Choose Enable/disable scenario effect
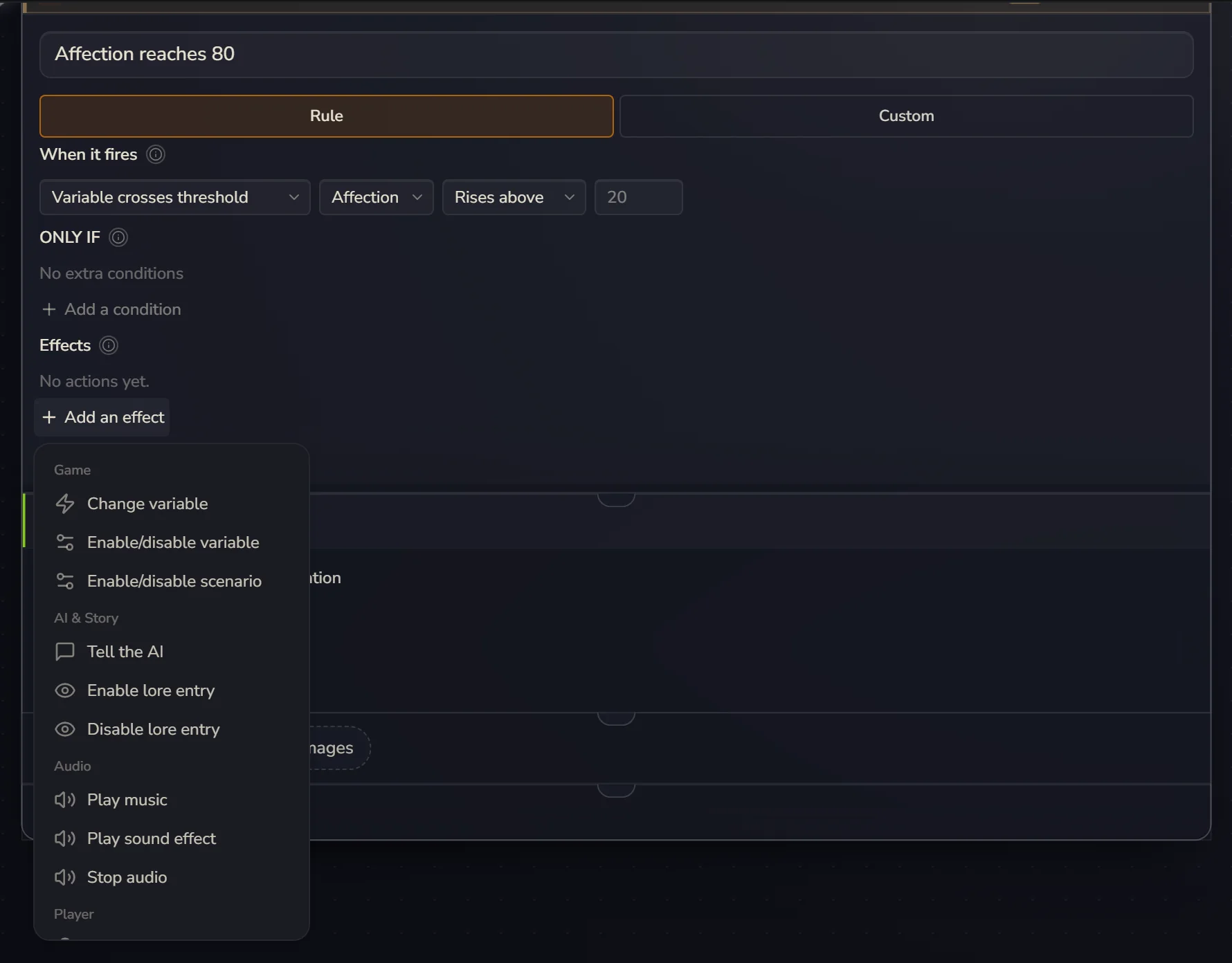1232x963 pixels. point(172,581)
